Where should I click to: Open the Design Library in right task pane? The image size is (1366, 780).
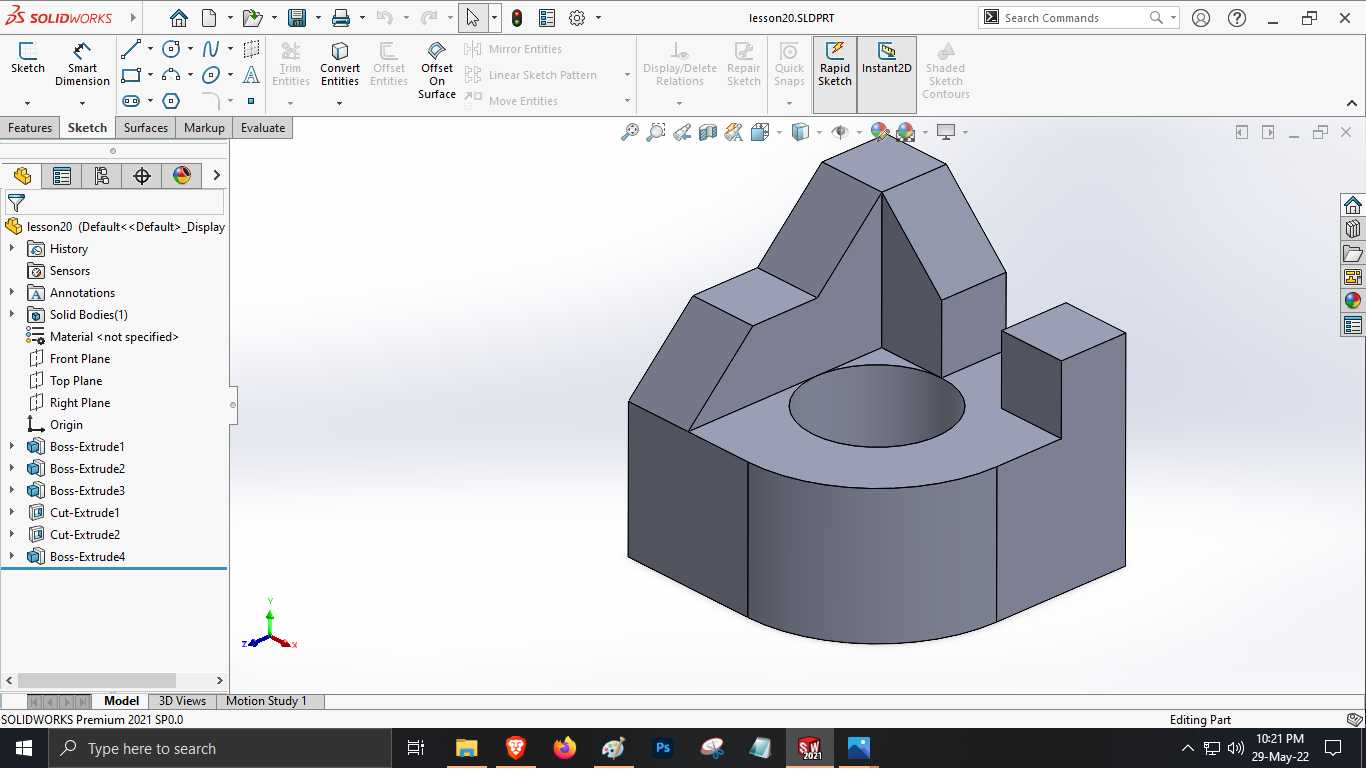click(x=1353, y=229)
